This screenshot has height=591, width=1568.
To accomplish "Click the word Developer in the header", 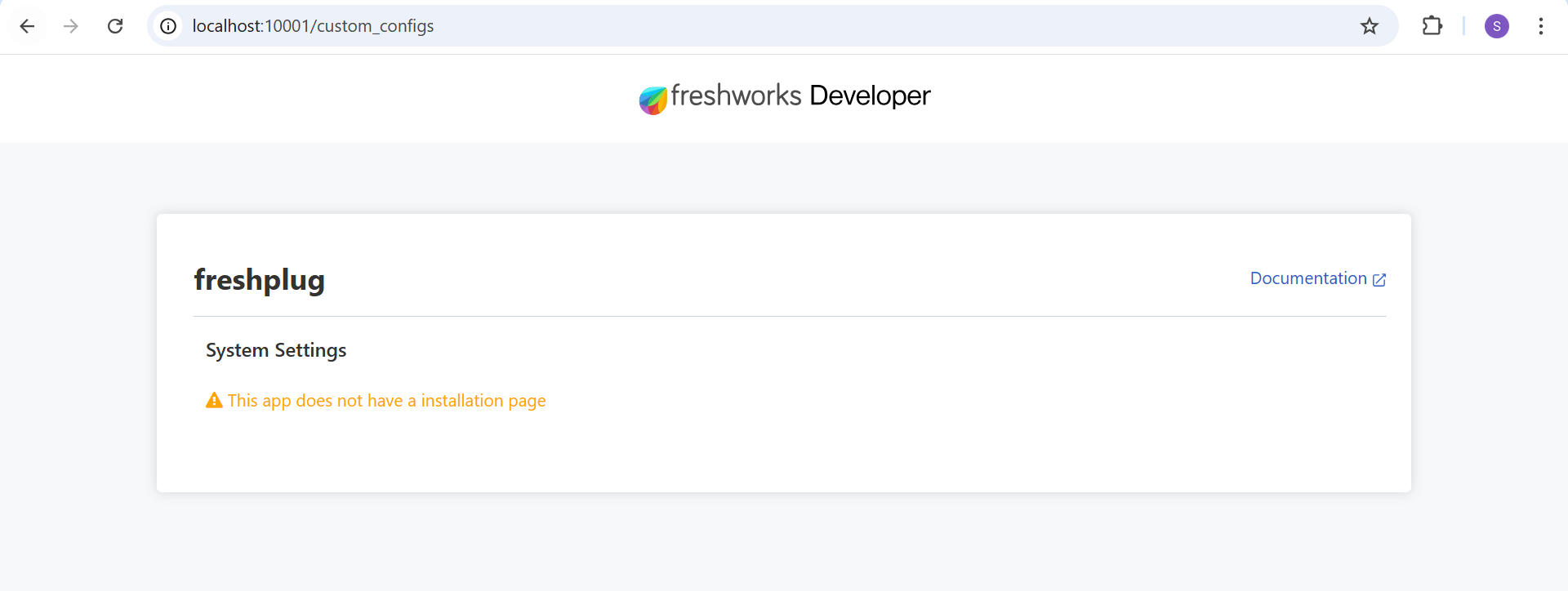I will 870,96.
